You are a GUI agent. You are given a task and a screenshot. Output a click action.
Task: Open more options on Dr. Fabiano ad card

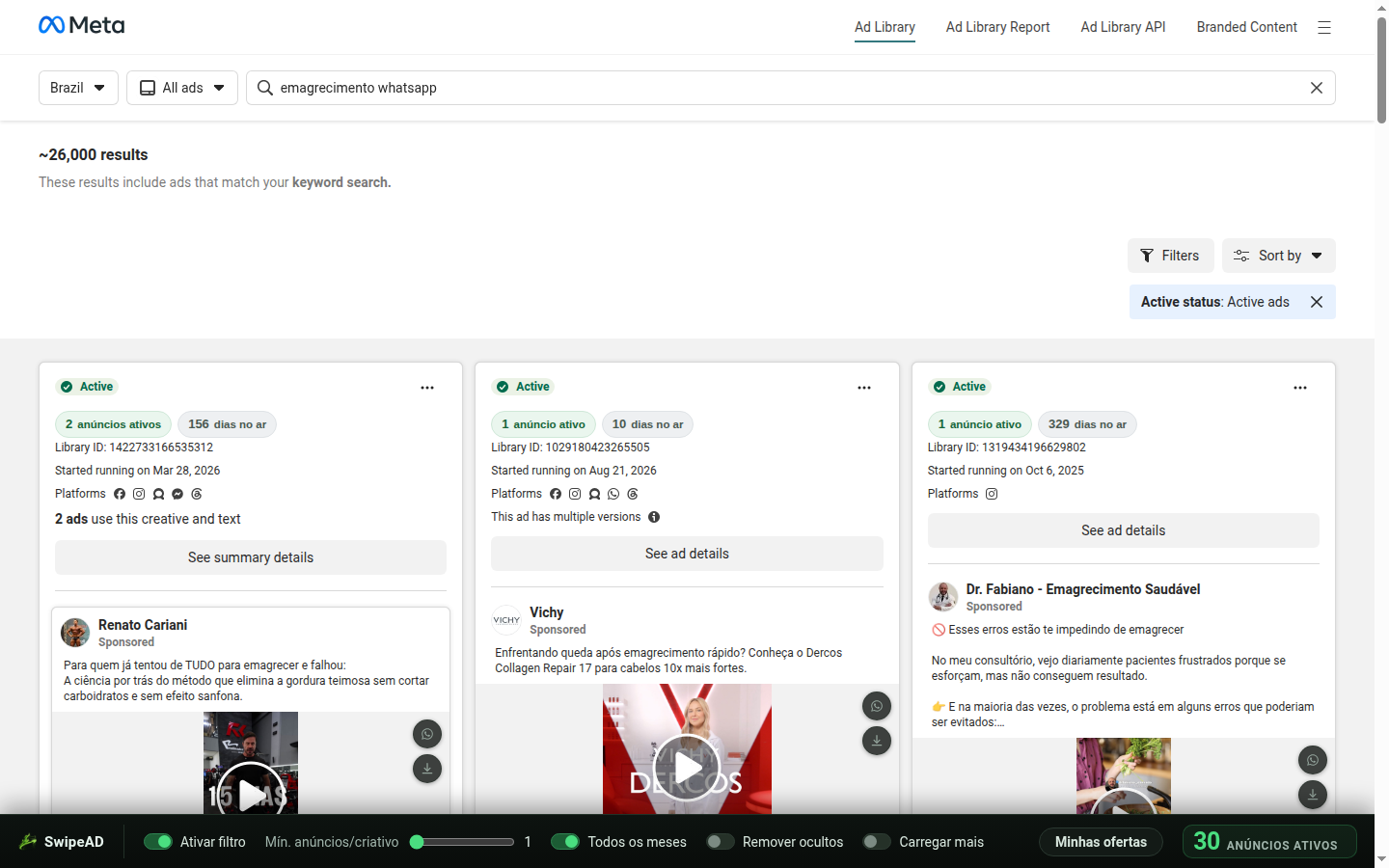click(1300, 388)
